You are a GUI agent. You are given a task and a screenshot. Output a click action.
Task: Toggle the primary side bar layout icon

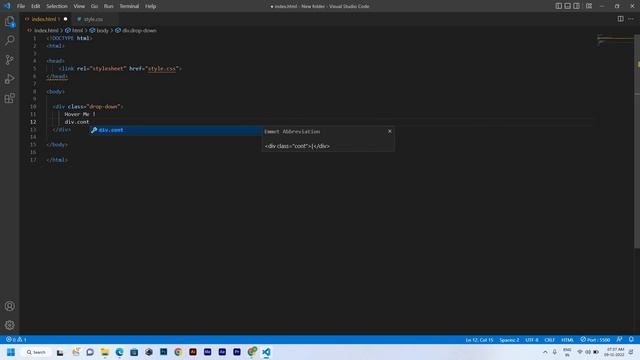[558, 6]
